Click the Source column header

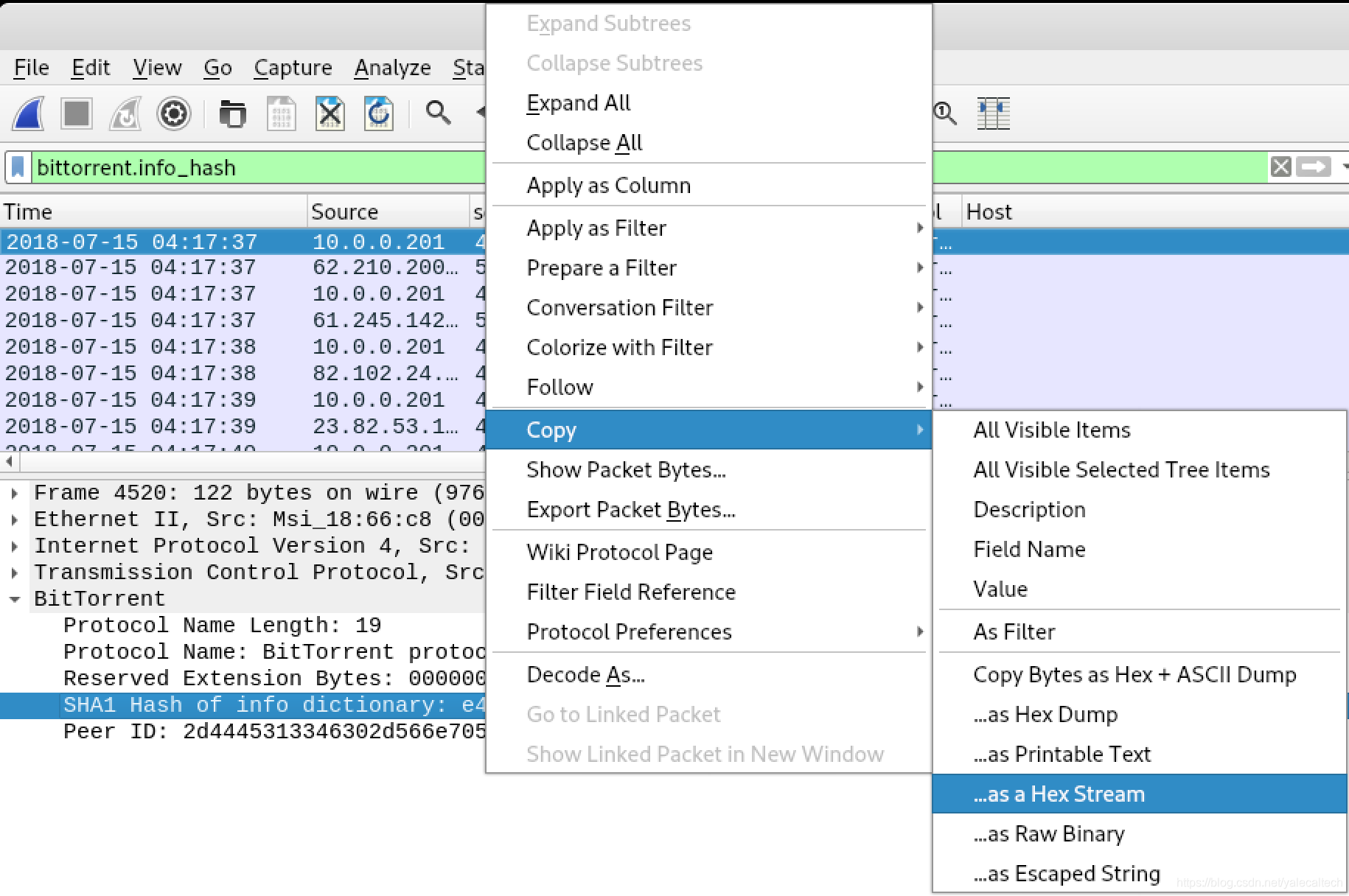click(388, 212)
